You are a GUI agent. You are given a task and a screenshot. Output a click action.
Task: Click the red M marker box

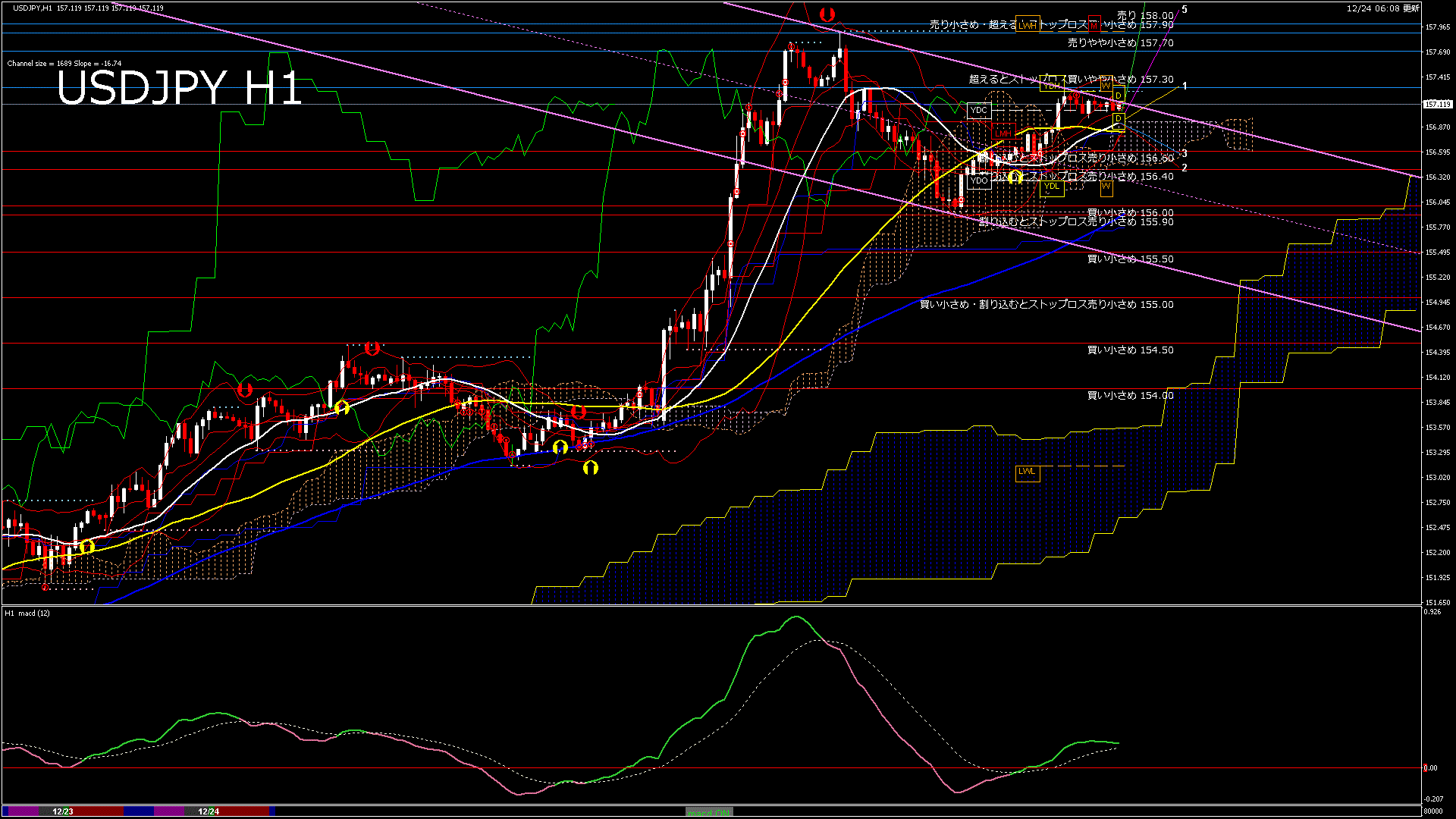point(1094,24)
